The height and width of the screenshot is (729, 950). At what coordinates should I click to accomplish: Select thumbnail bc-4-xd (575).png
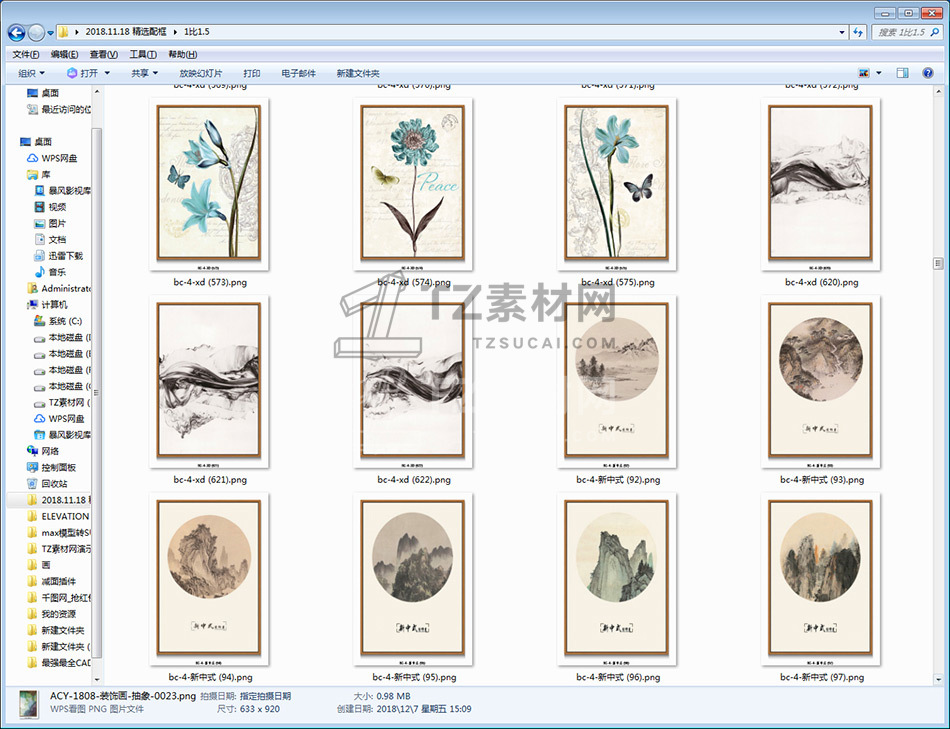(617, 183)
